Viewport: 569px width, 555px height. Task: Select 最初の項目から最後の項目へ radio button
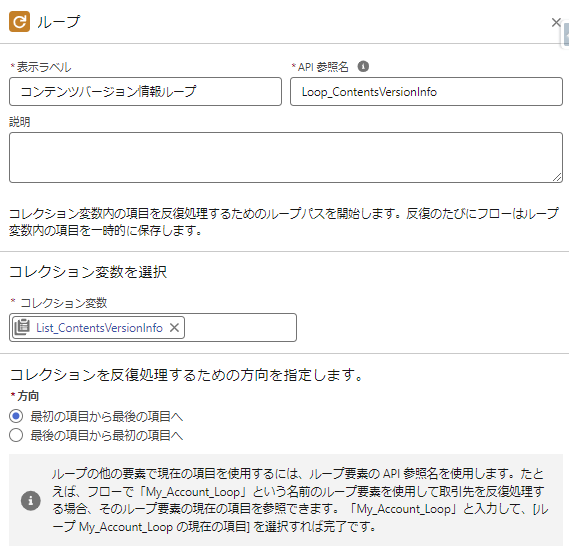(16, 416)
